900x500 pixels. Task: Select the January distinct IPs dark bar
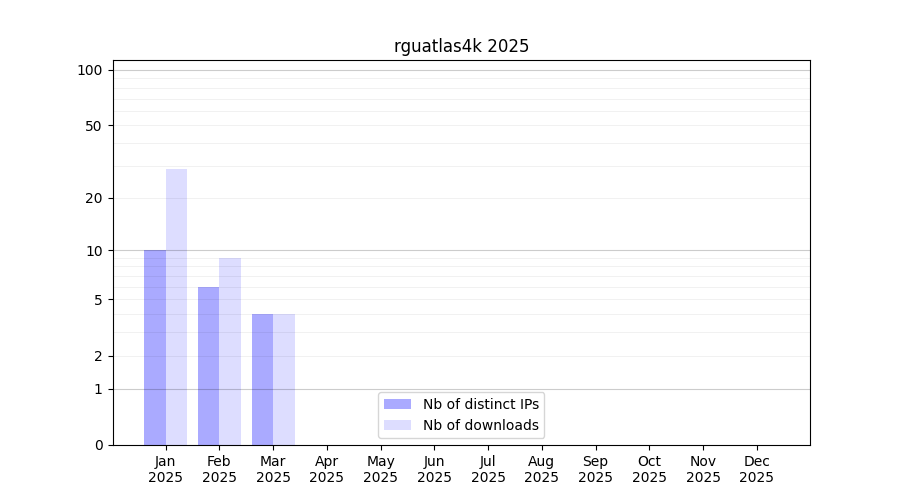155,347
